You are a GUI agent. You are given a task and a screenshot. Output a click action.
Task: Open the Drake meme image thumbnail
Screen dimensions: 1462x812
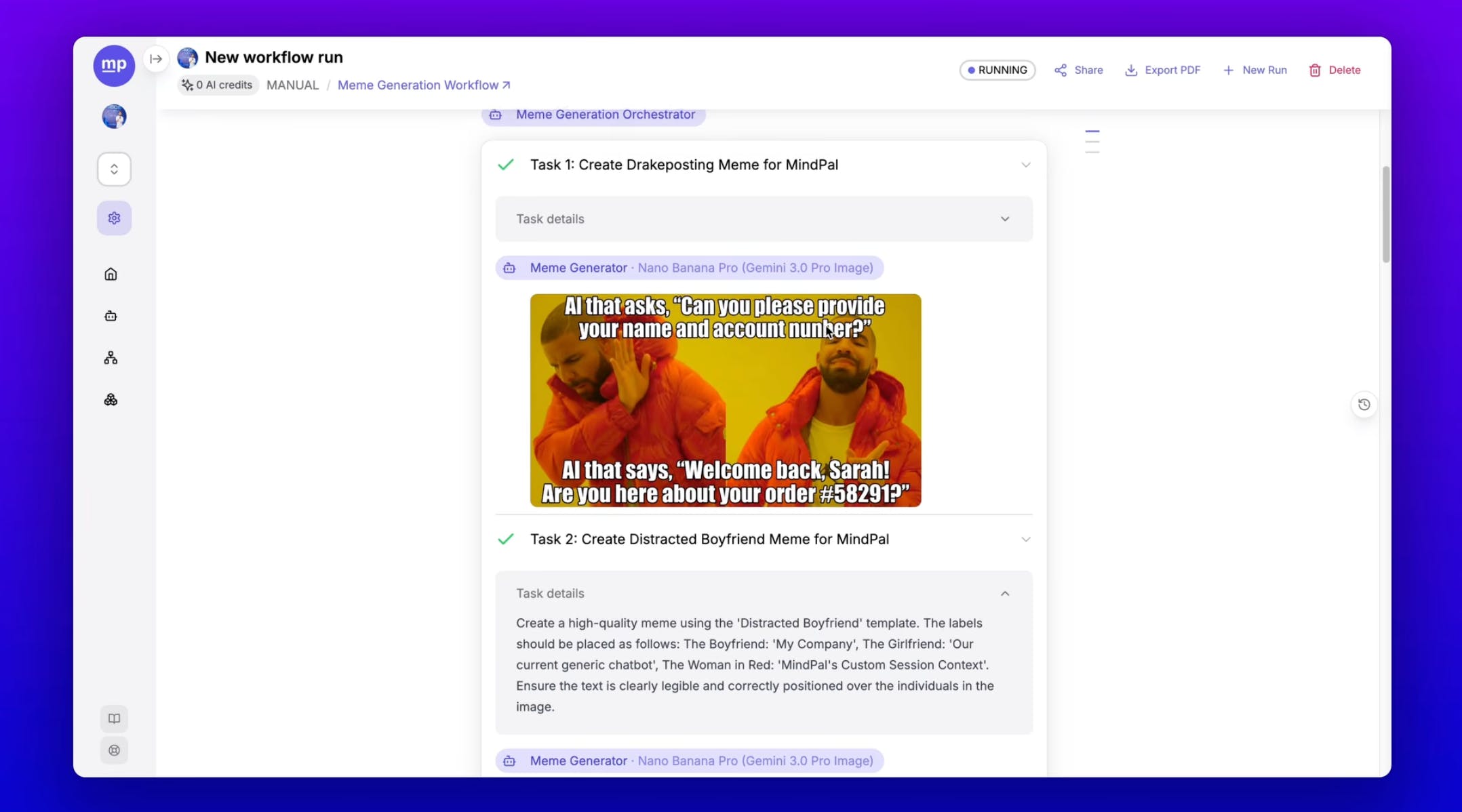[x=725, y=400]
